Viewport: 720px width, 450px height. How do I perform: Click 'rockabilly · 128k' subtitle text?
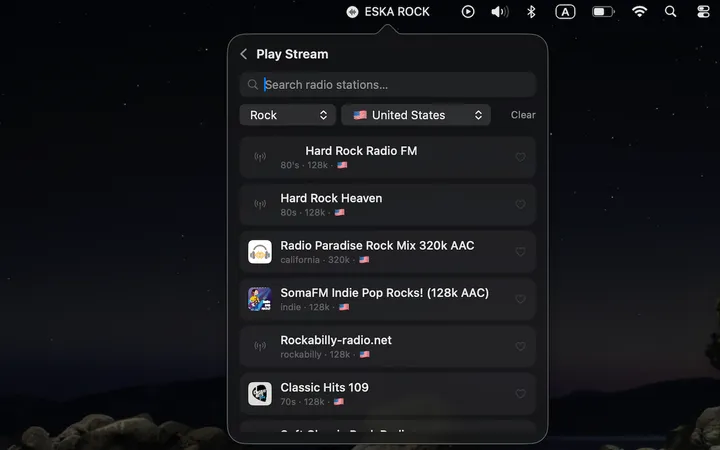click(315, 354)
